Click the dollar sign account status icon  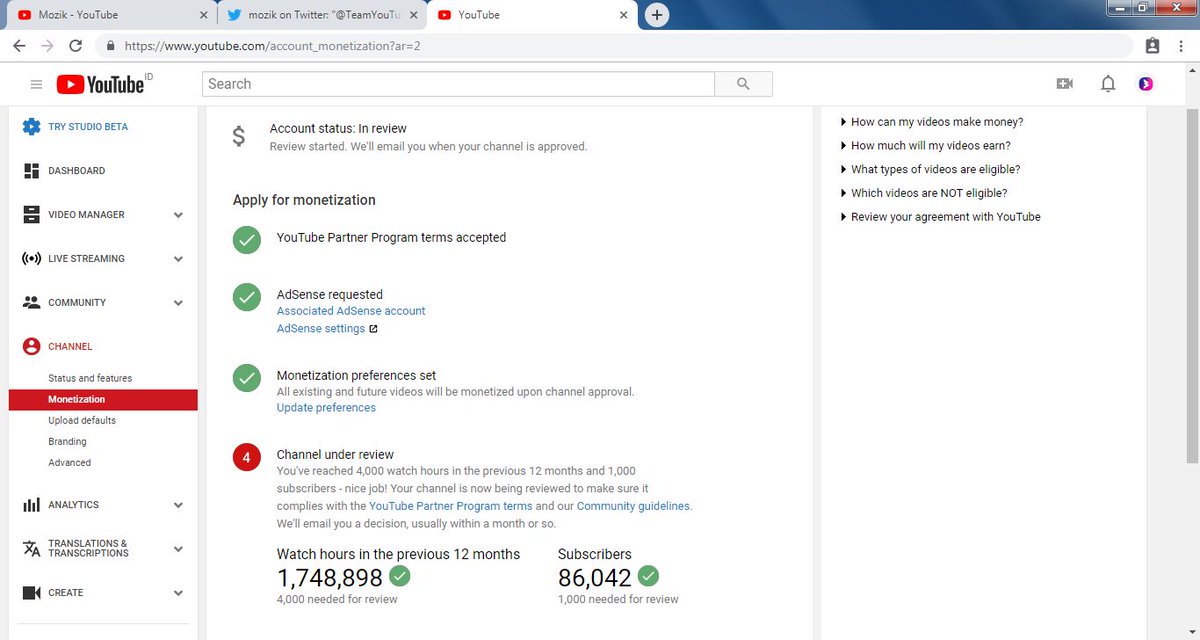tap(238, 137)
